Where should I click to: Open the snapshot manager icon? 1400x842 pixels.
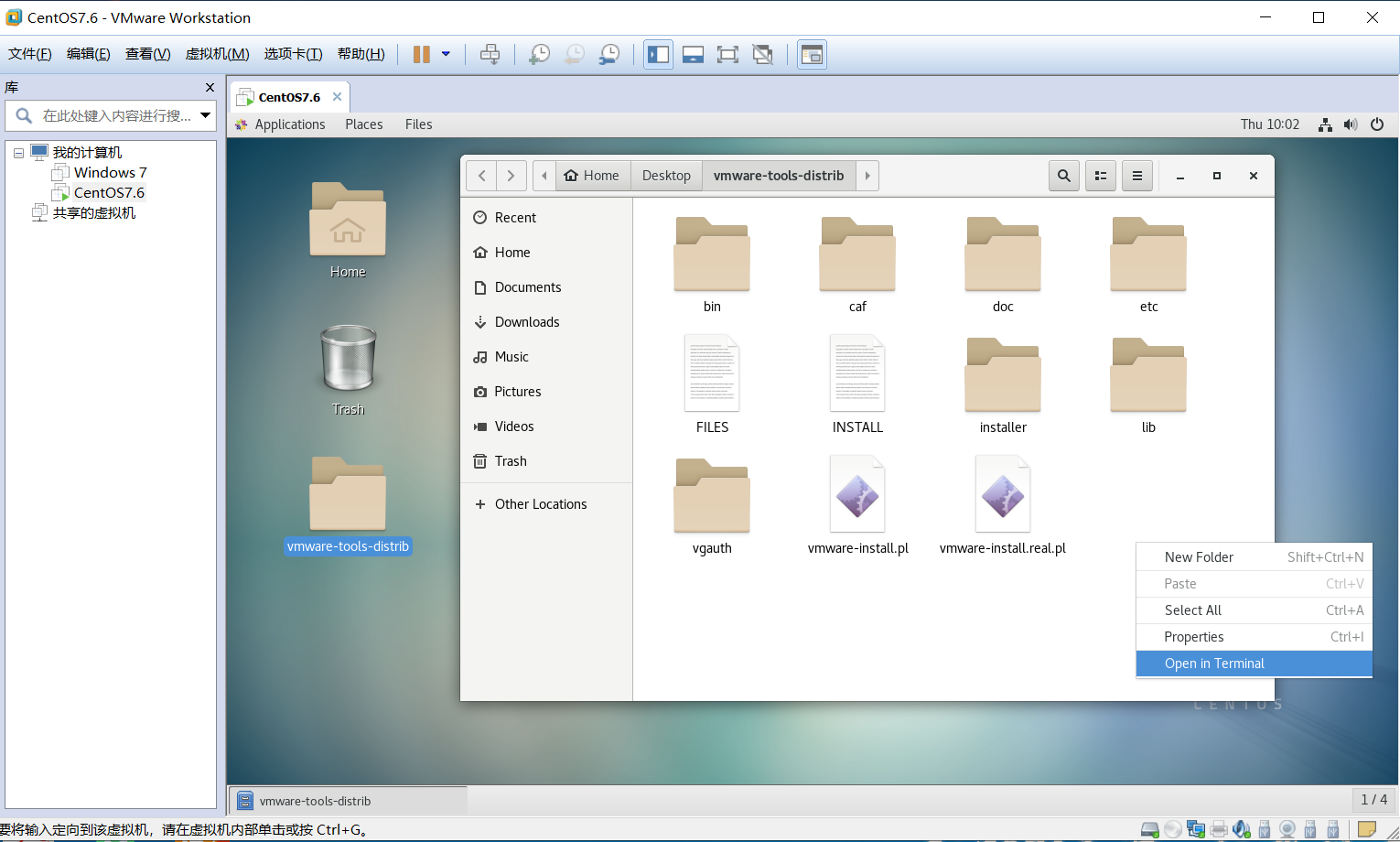tap(608, 54)
